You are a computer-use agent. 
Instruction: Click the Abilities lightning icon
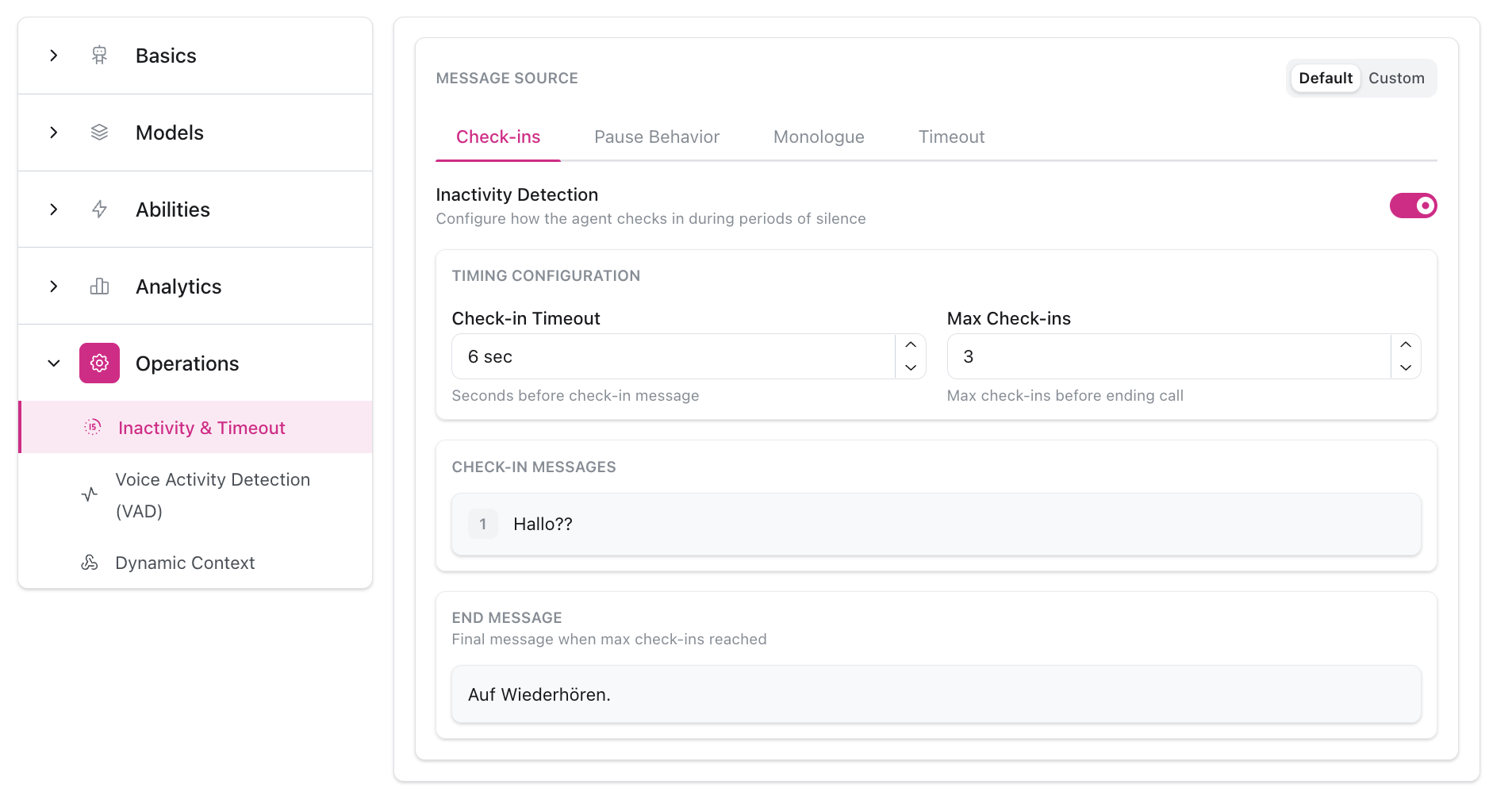coord(99,209)
